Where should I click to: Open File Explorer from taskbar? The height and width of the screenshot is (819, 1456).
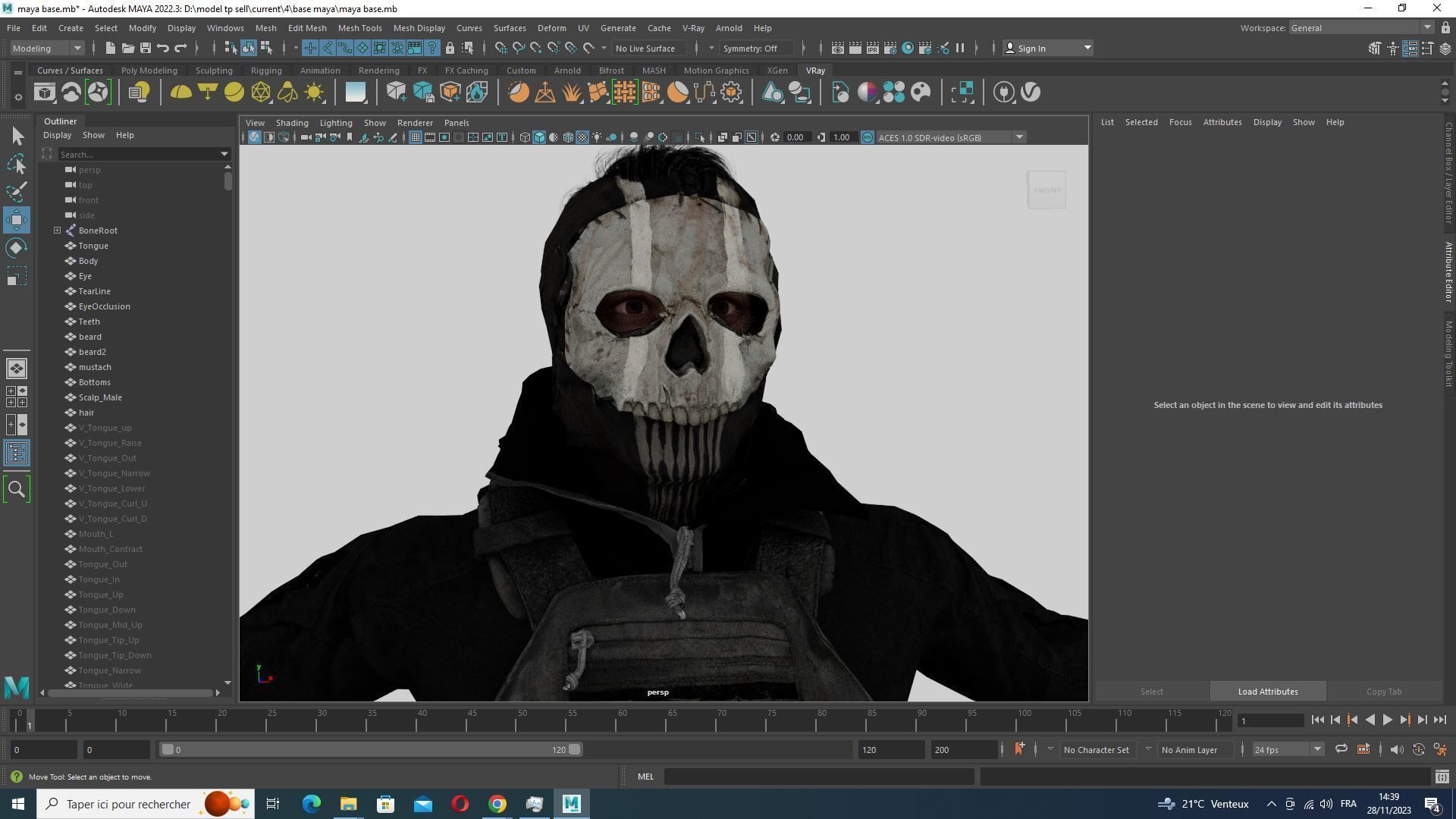click(x=349, y=804)
